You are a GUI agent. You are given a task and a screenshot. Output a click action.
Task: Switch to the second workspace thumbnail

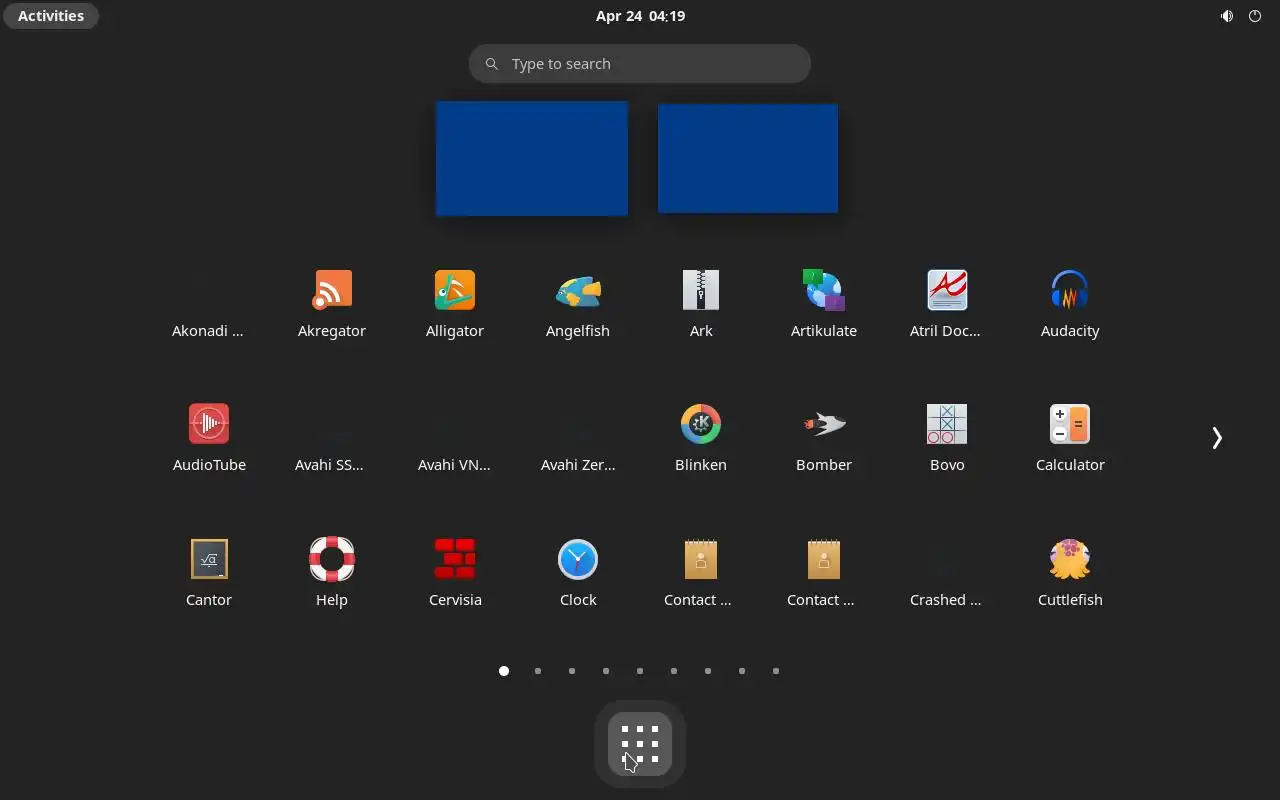748,158
